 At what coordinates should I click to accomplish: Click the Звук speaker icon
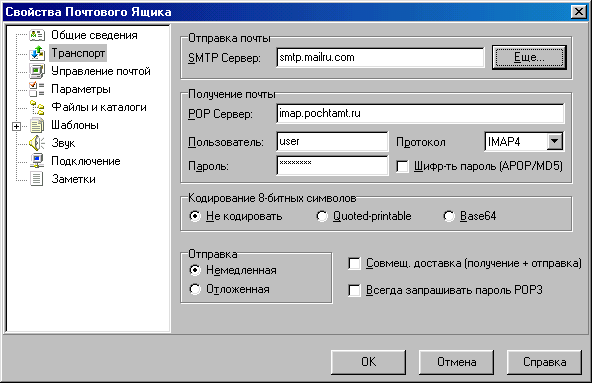(37, 143)
